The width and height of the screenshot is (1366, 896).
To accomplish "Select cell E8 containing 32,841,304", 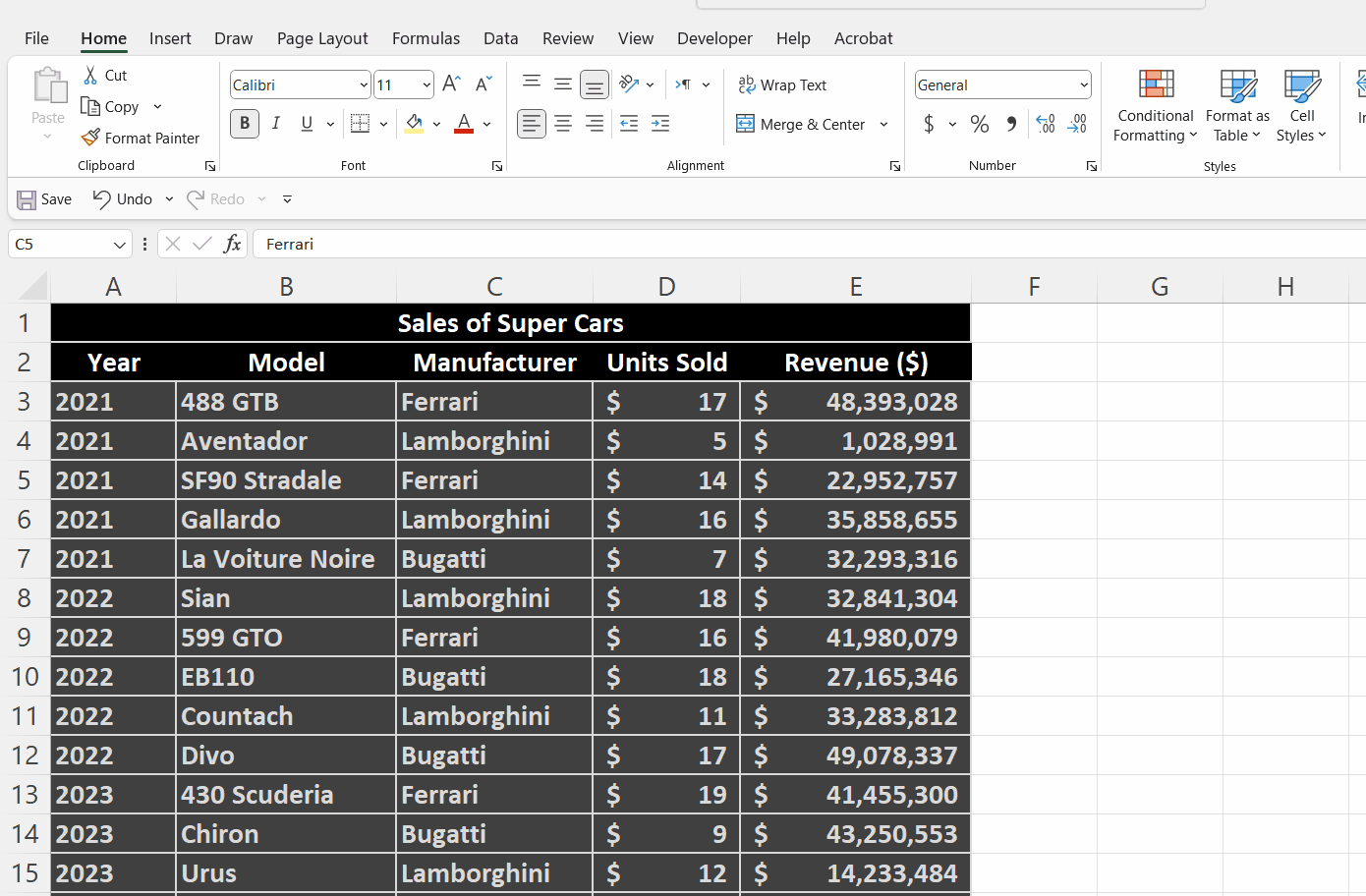I will coord(856,597).
